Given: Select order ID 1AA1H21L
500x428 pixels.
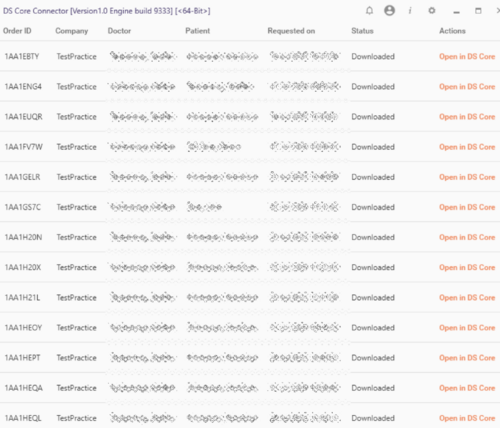Looking at the screenshot, I should [22, 298].
